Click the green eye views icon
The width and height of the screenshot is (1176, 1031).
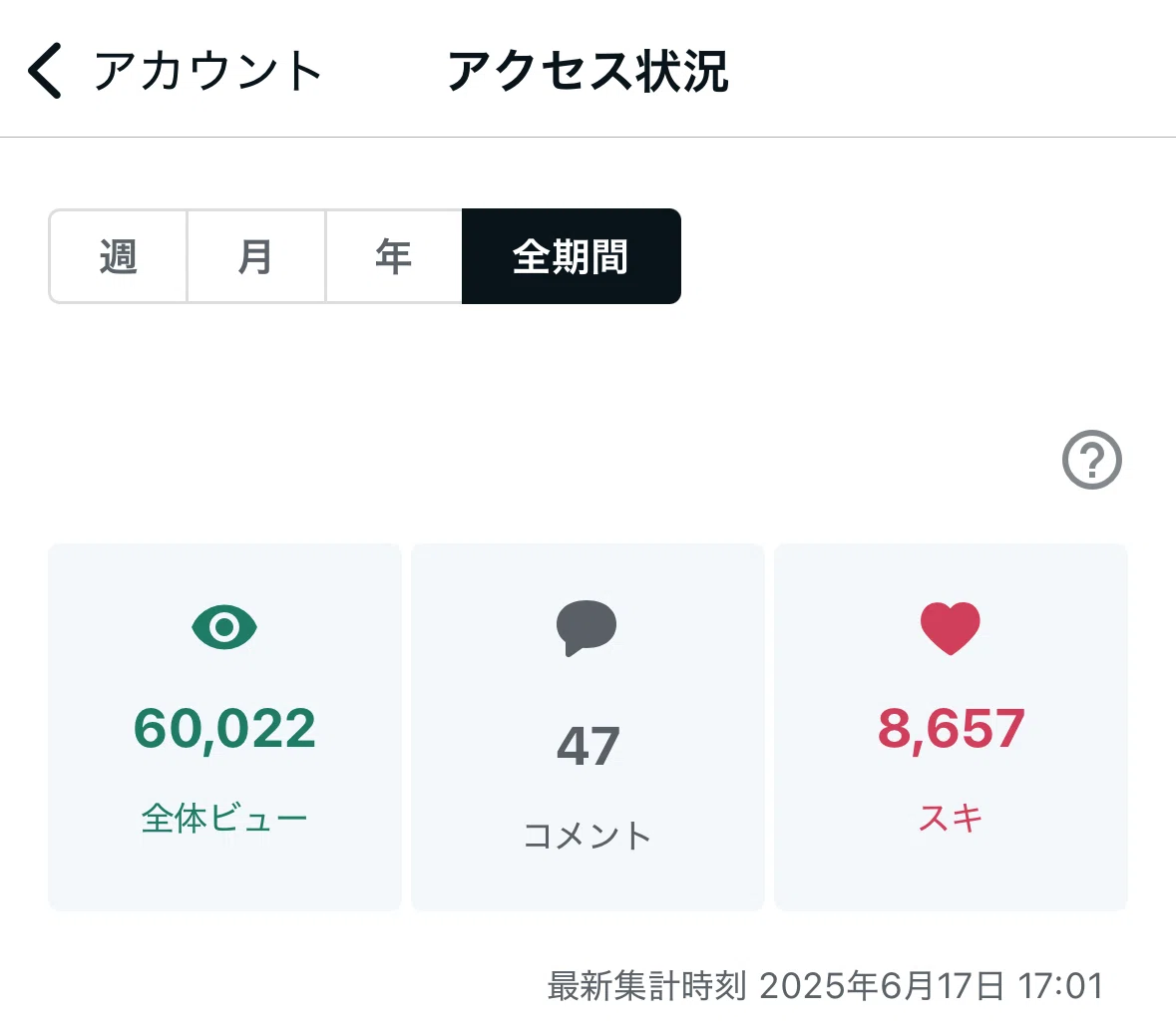[224, 627]
